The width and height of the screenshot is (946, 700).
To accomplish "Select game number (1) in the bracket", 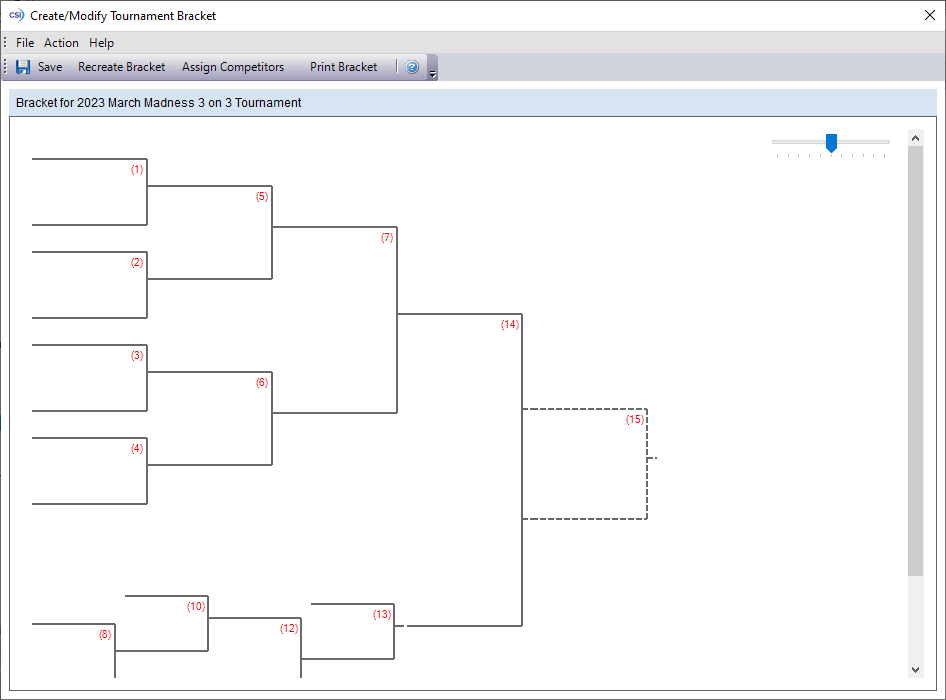I will click(x=137, y=170).
